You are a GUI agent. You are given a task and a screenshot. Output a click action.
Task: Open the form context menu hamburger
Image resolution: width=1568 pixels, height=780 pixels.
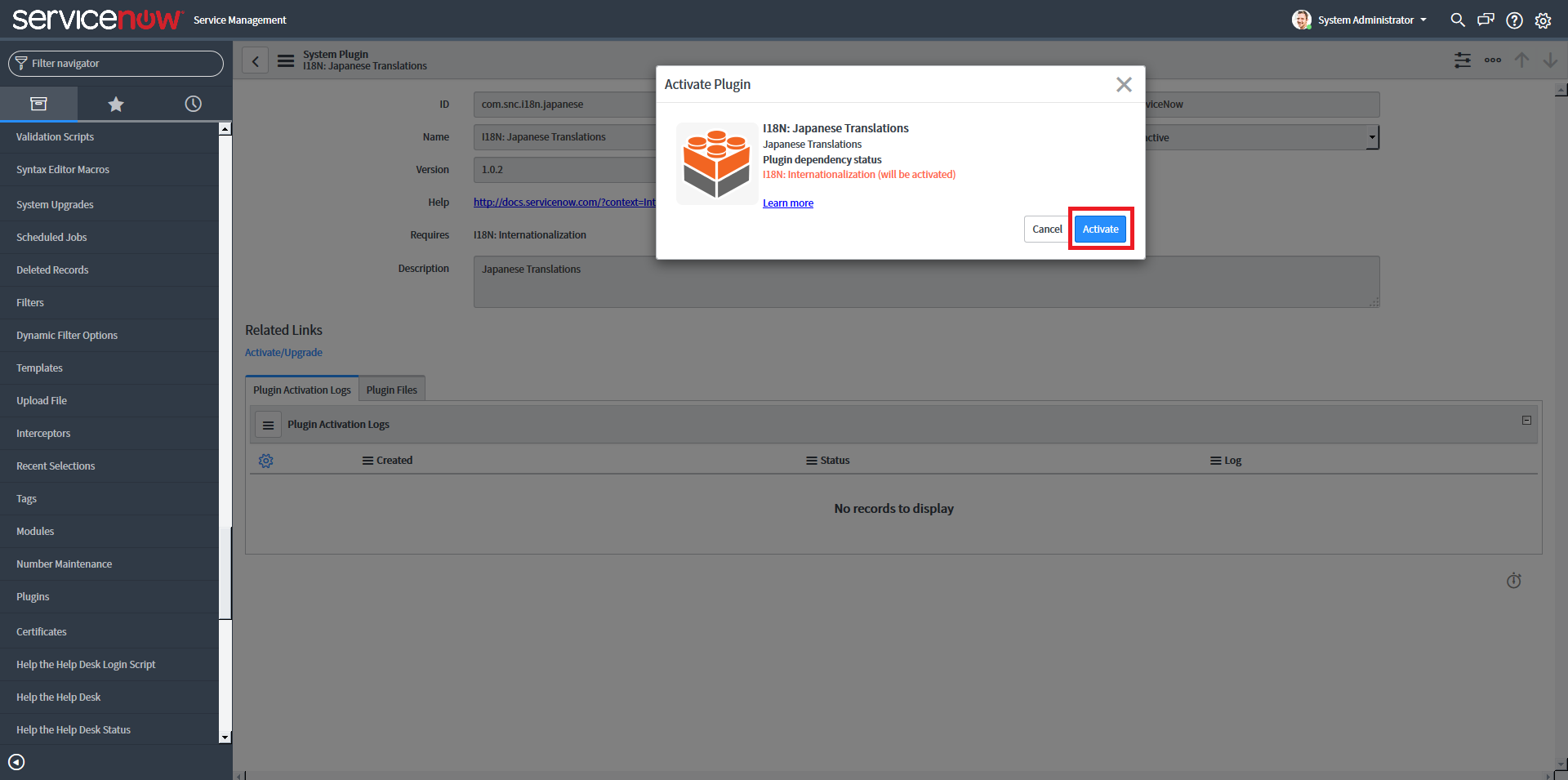click(286, 60)
